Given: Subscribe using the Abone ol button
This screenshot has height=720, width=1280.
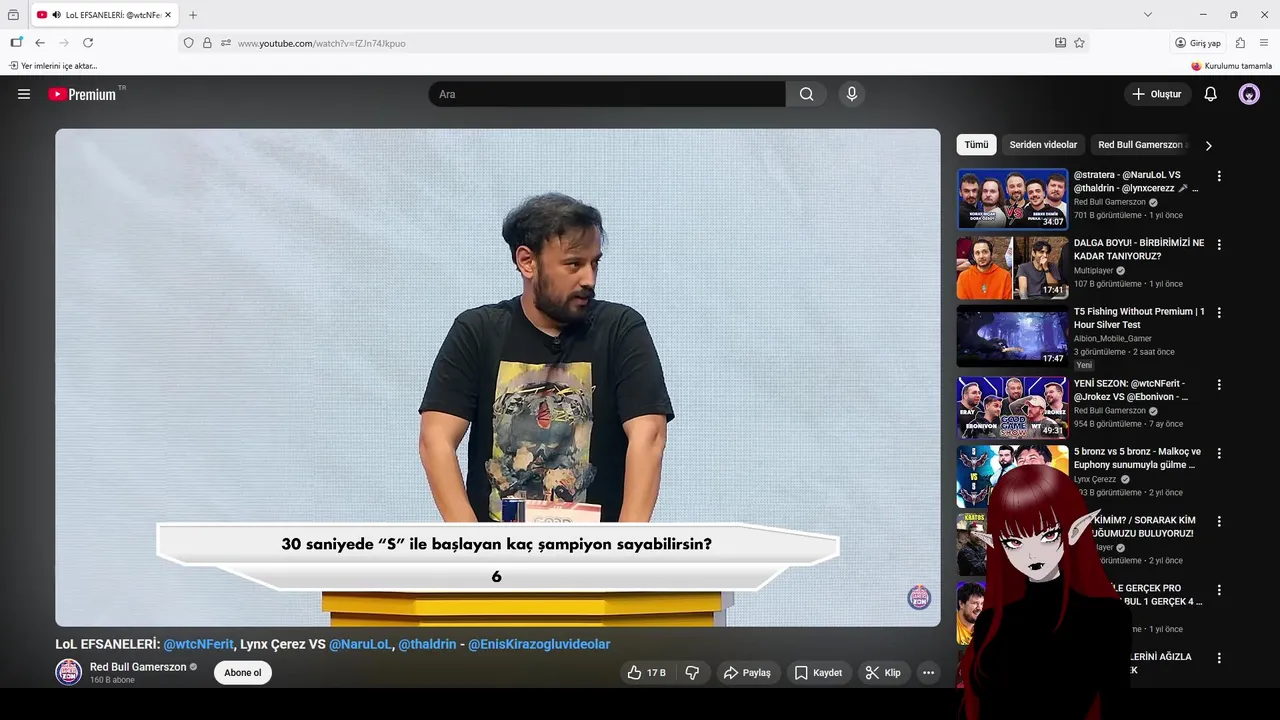Looking at the screenshot, I should [243, 673].
